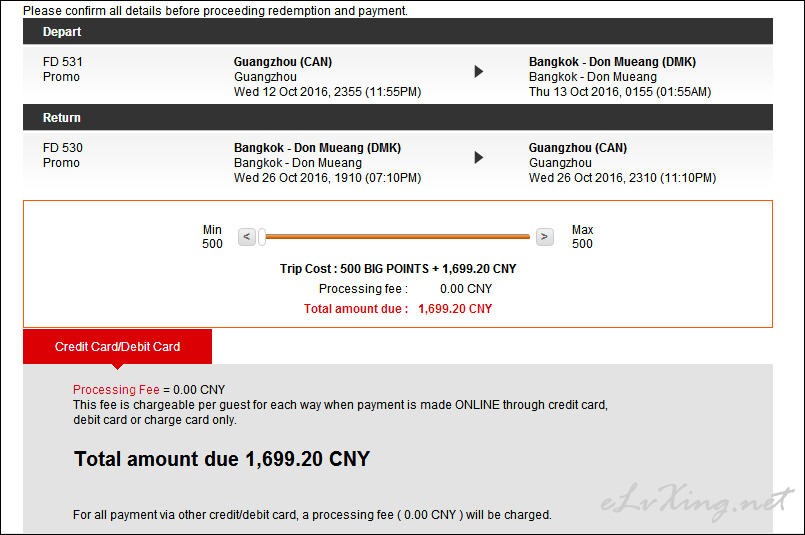Click the Max 500 label
This screenshot has width=805, height=535.
click(x=583, y=237)
